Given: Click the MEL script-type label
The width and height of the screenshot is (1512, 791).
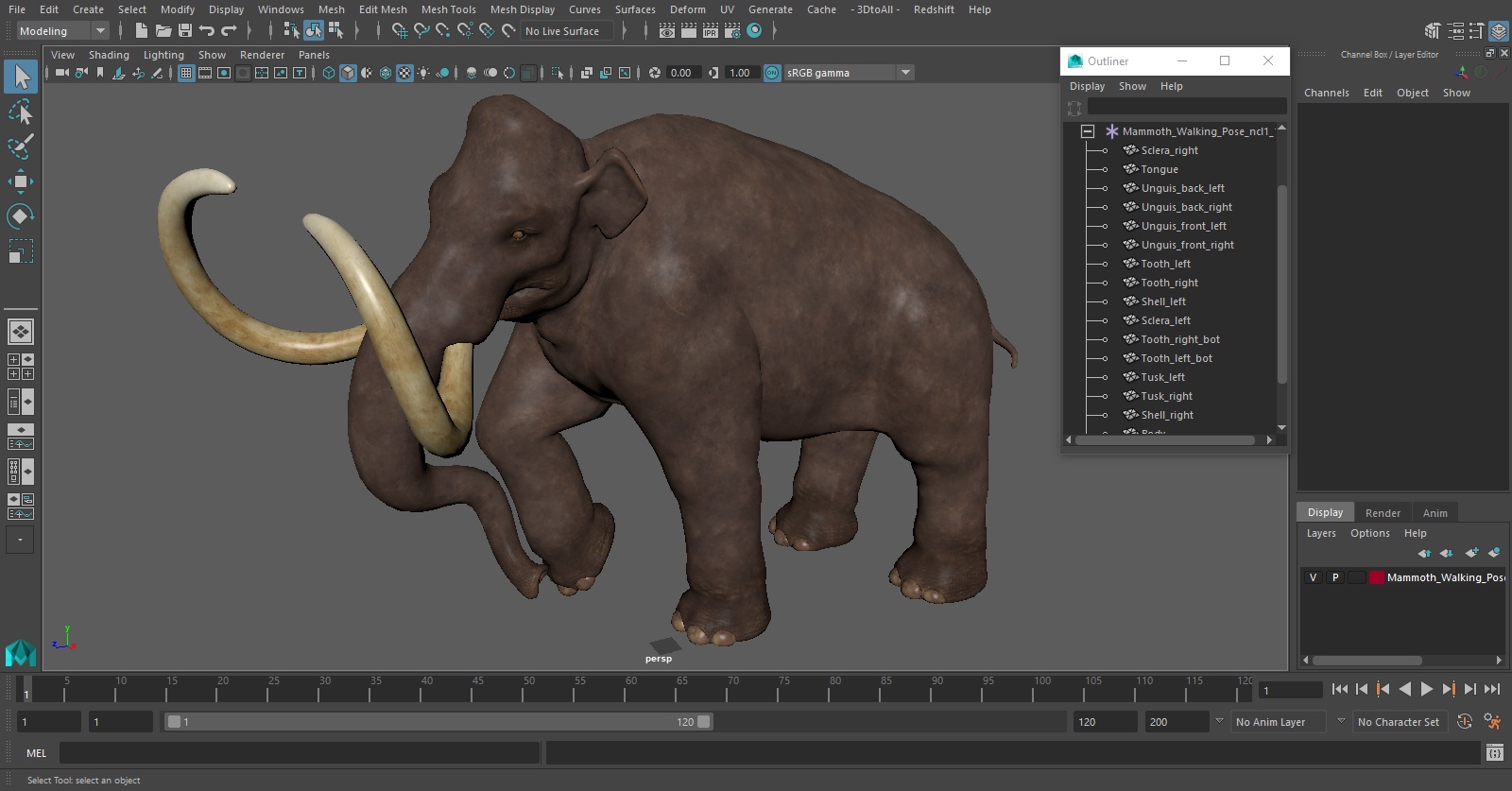Looking at the screenshot, I should click(36, 753).
